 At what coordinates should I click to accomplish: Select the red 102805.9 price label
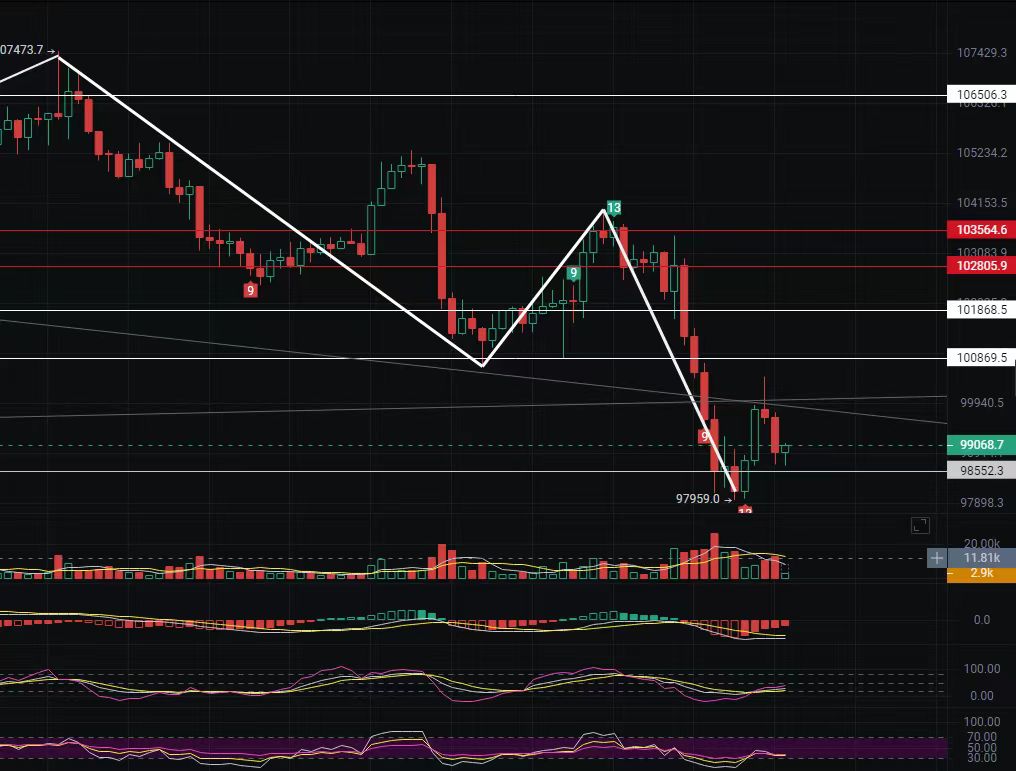[980, 266]
